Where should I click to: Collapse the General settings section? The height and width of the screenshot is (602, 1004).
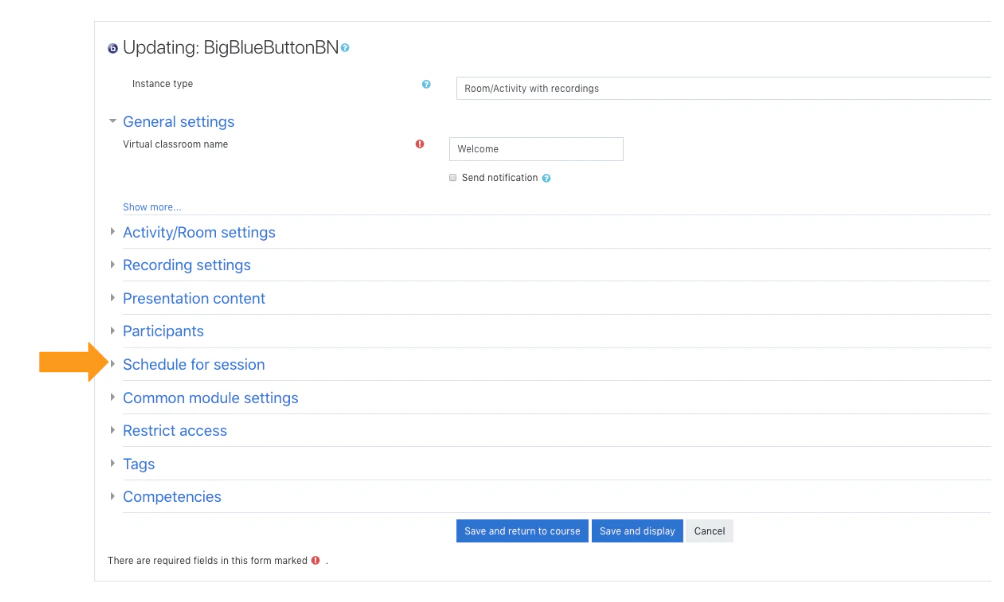click(178, 121)
